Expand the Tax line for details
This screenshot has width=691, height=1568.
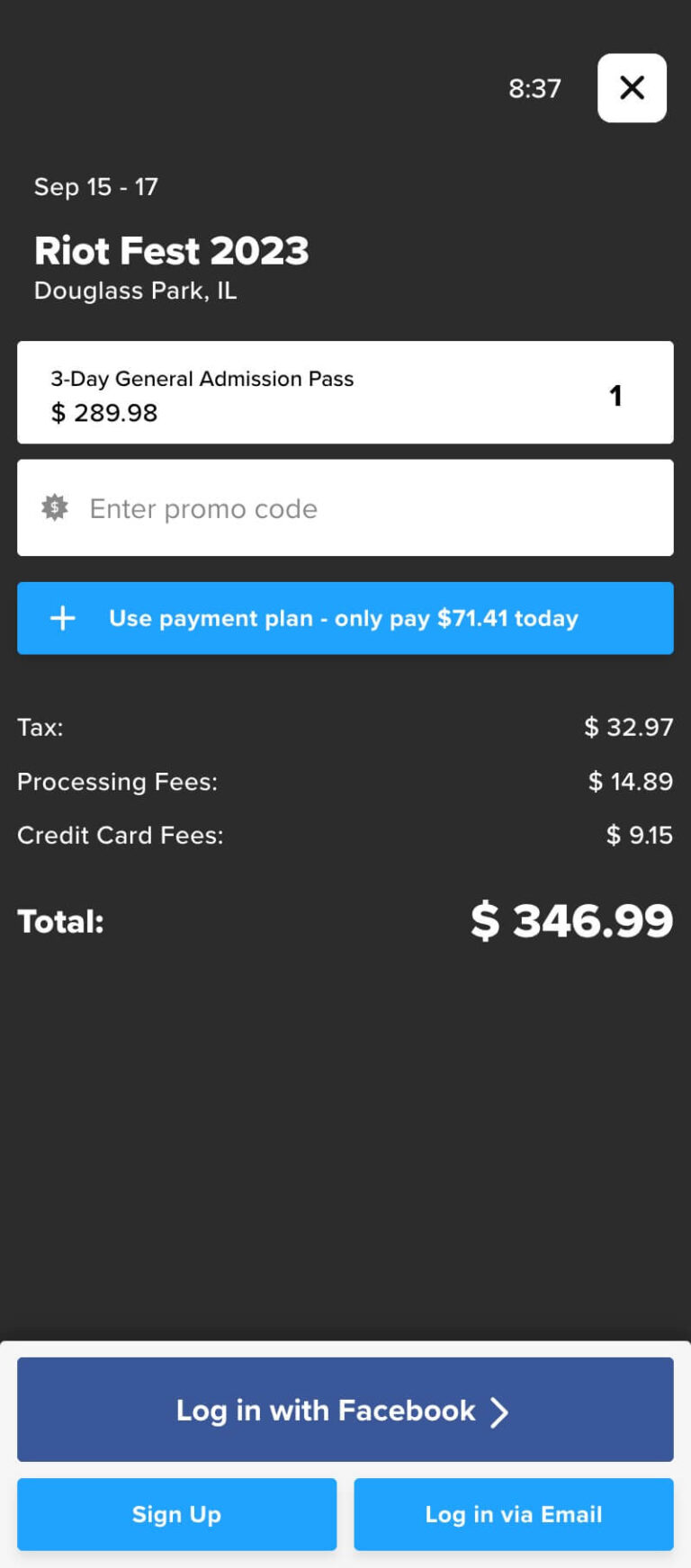[345, 728]
